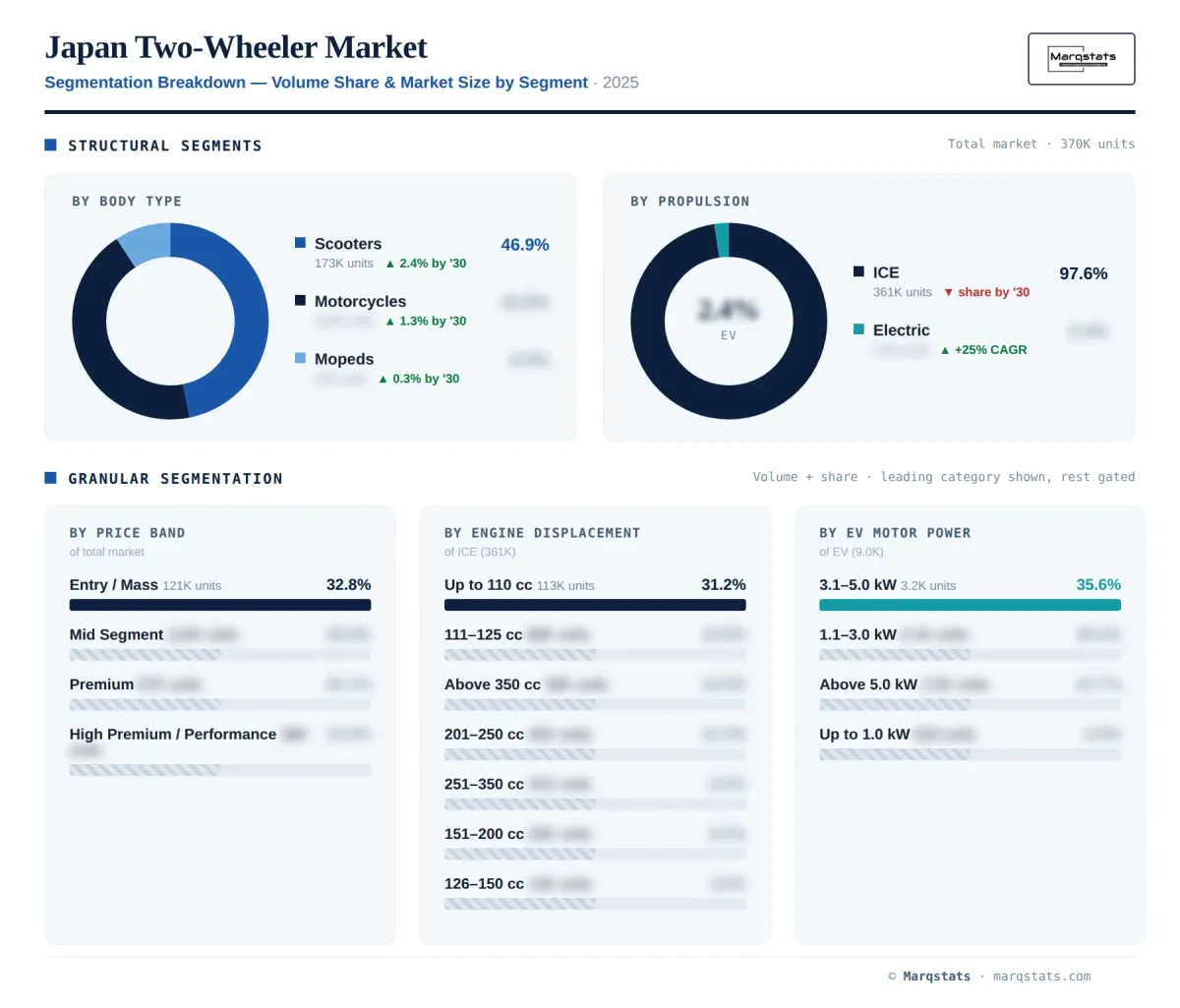The image size is (1180, 1008).
Task: Click the body type donut chart
Action: click(x=170, y=321)
